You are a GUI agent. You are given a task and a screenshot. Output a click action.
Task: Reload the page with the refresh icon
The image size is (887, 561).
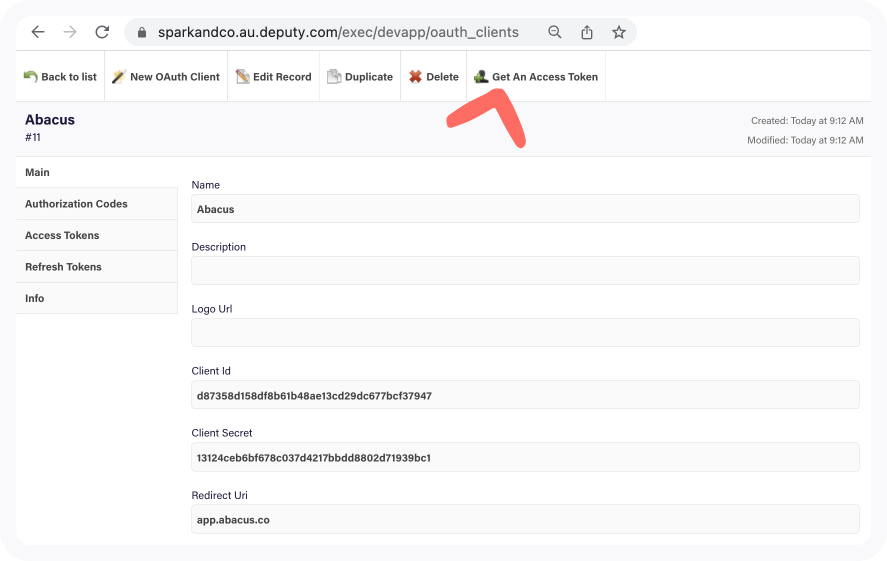(102, 32)
